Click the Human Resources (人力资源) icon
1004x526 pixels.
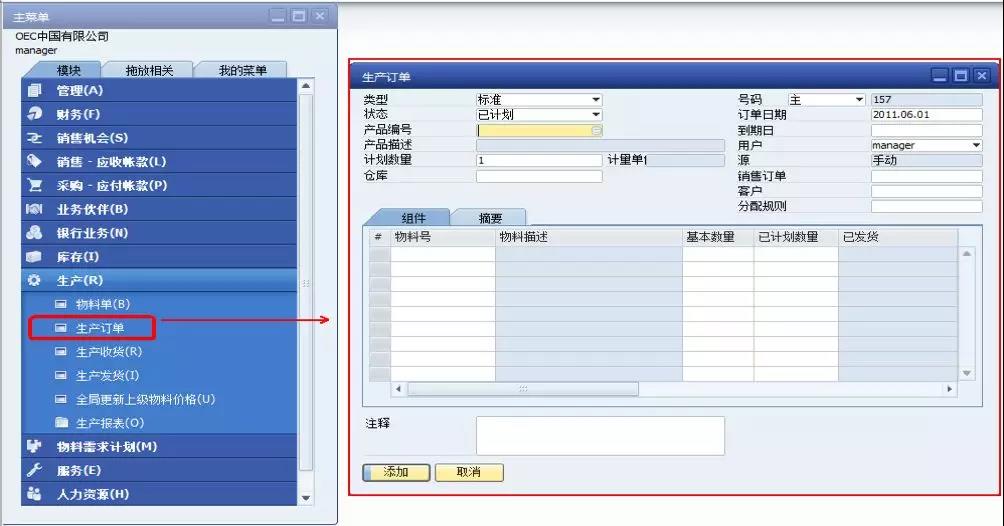pyautogui.click(x=35, y=494)
